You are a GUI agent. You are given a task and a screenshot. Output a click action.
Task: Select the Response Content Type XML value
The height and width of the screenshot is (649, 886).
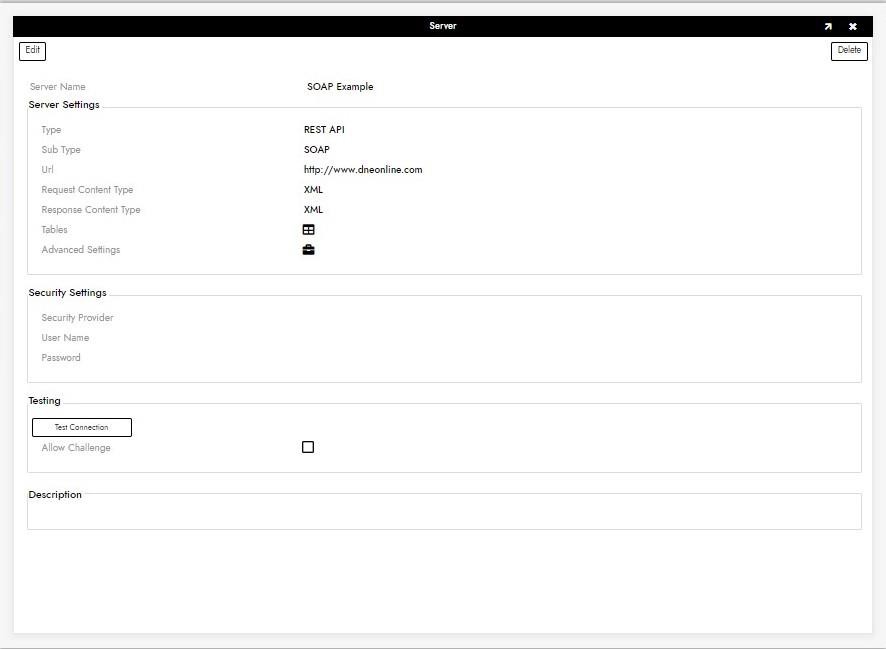tap(313, 210)
